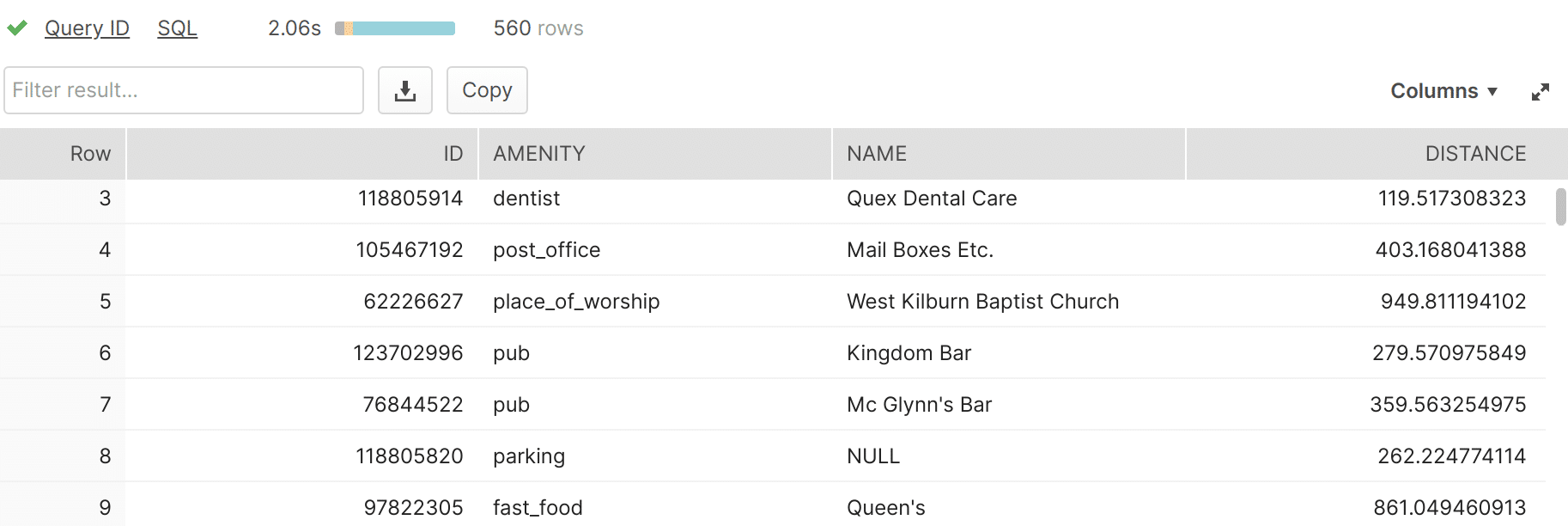Focus the Filter result input field
Viewport: 1568px width, 526px height.
coord(184,90)
